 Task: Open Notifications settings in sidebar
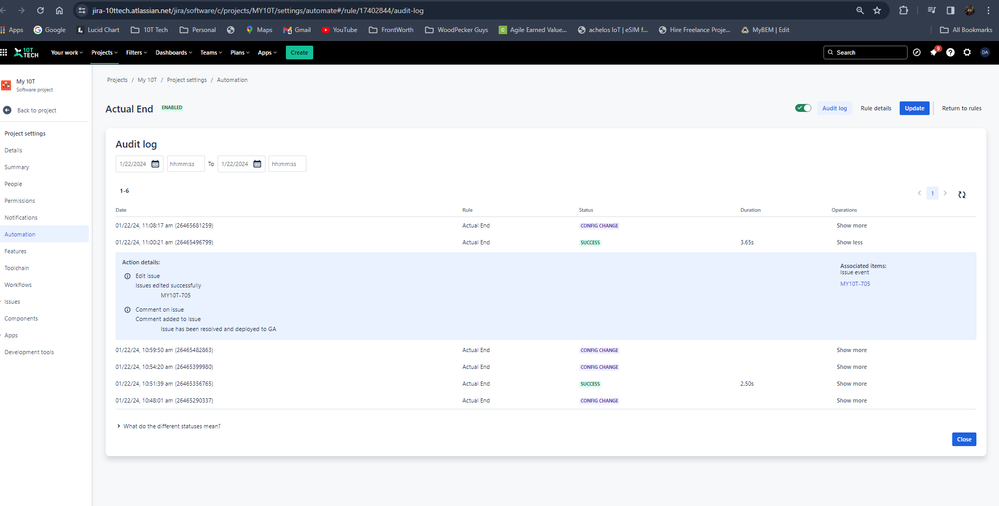pos(21,217)
